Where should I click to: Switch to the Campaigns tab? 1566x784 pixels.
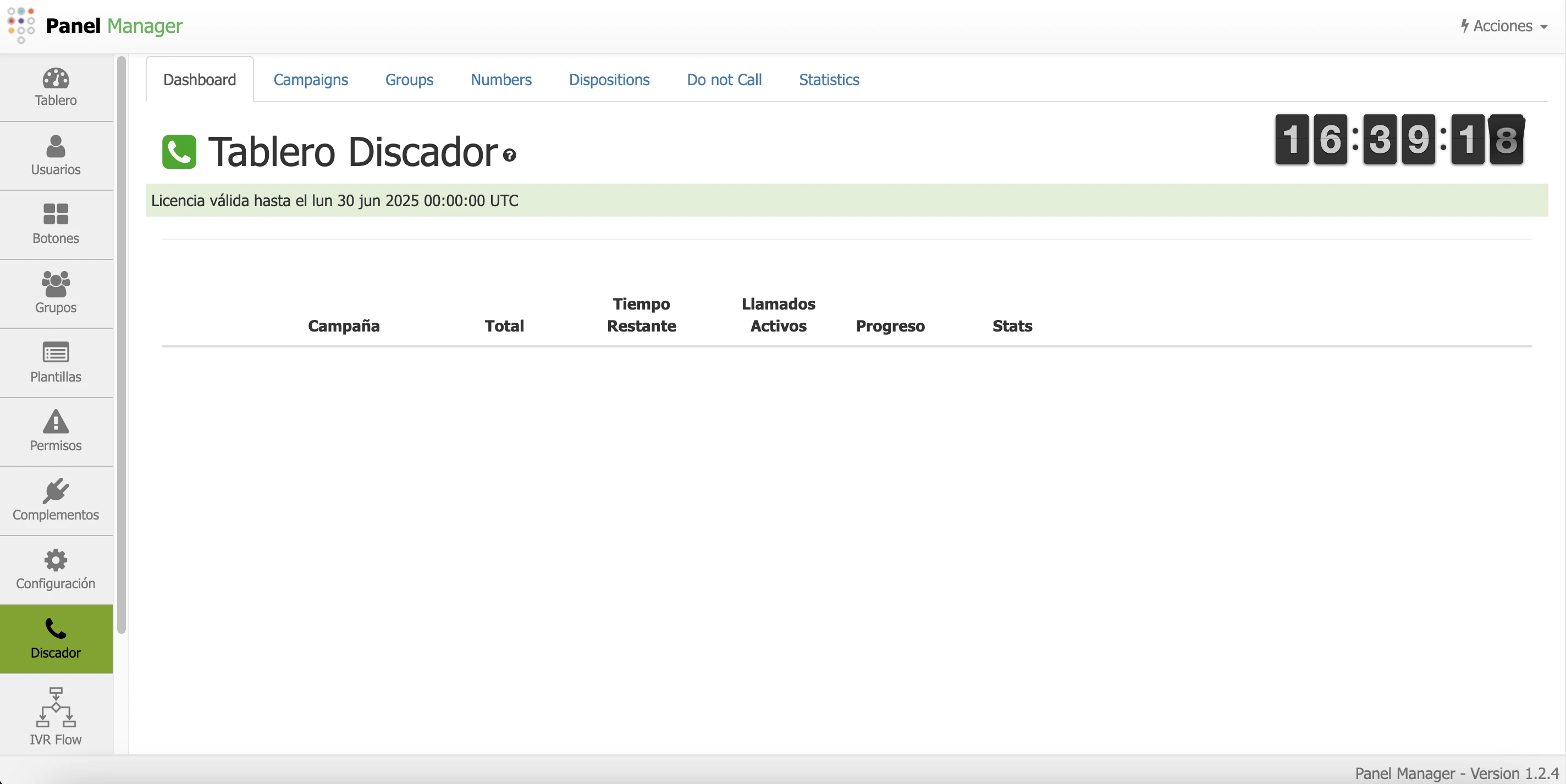point(311,80)
